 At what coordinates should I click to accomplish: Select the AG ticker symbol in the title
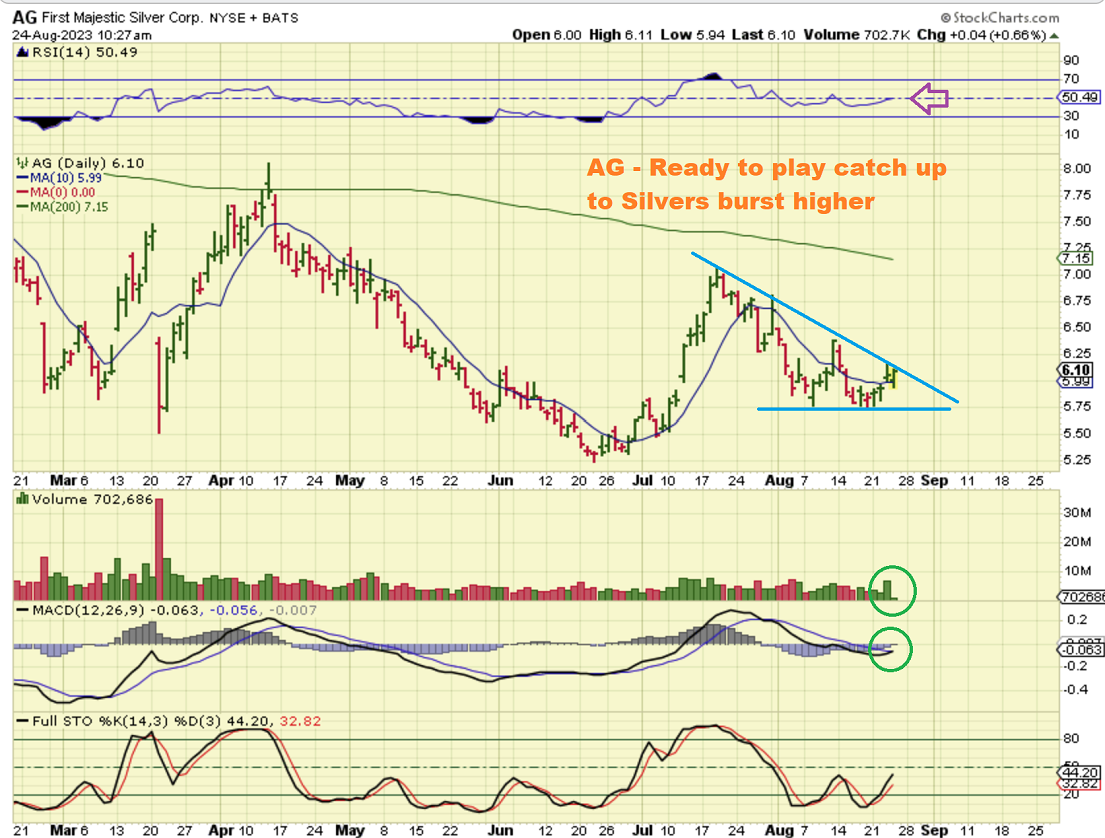point(25,18)
